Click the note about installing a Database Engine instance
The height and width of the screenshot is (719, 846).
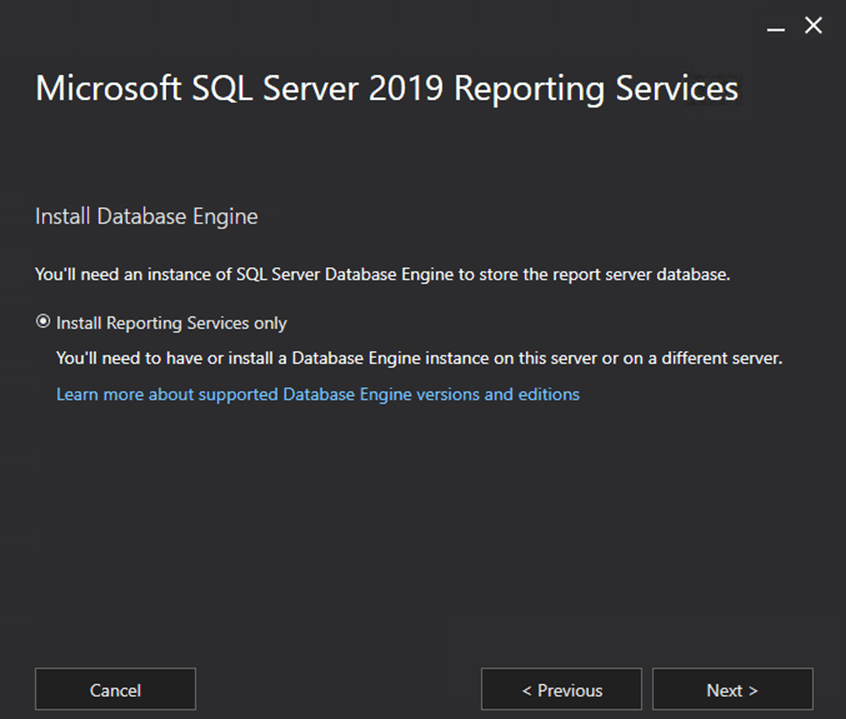pyautogui.click(x=418, y=357)
